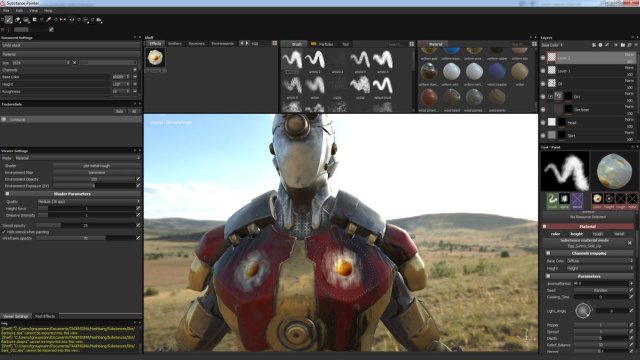Select the brush slot under the brush preview
This screenshot has height=360, width=640.
[x=552, y=200]
